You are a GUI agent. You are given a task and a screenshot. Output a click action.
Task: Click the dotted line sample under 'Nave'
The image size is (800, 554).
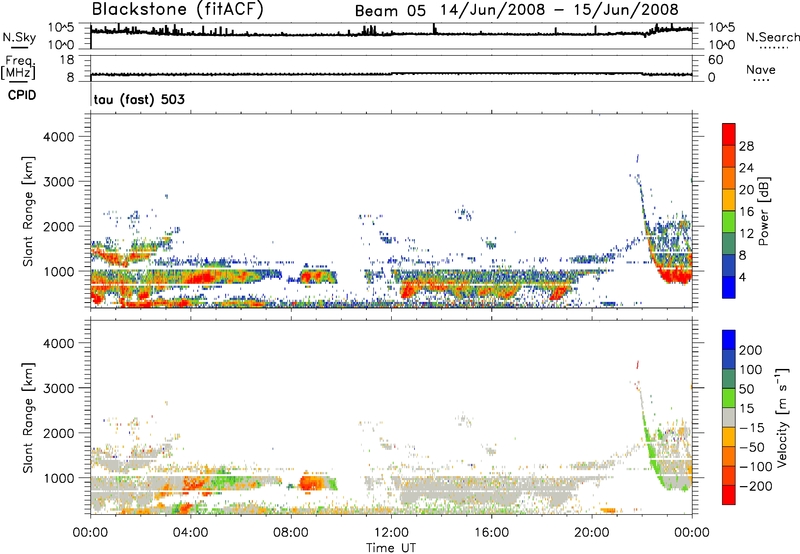point(761,81)
